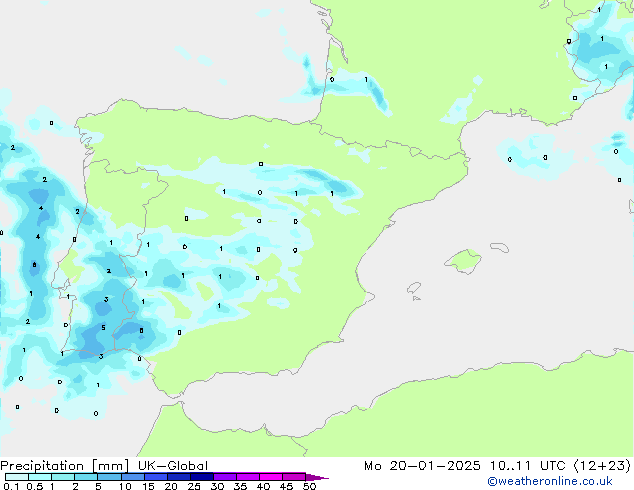Click the '45' legend label
The image size is (634, 490).
click(x=286, y=486)
